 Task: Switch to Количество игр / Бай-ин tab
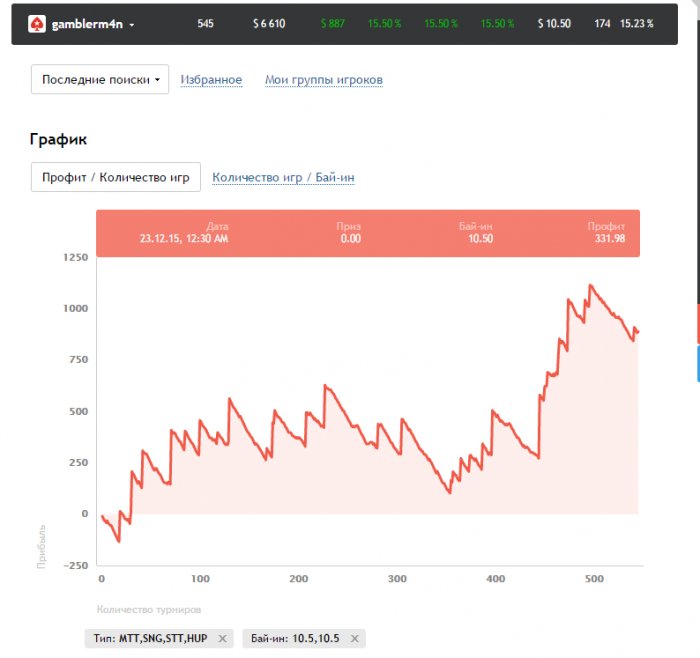[283, 178]
